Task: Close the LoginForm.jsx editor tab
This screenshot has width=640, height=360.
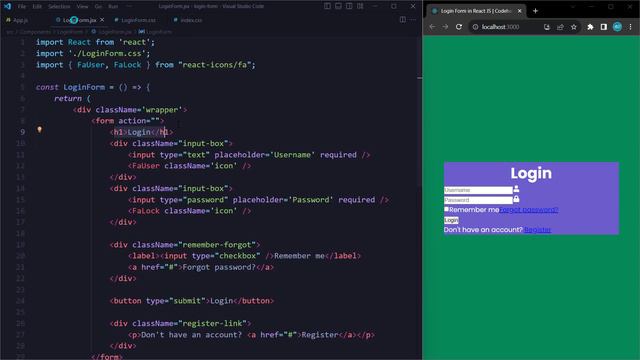Action: (102, 20)
